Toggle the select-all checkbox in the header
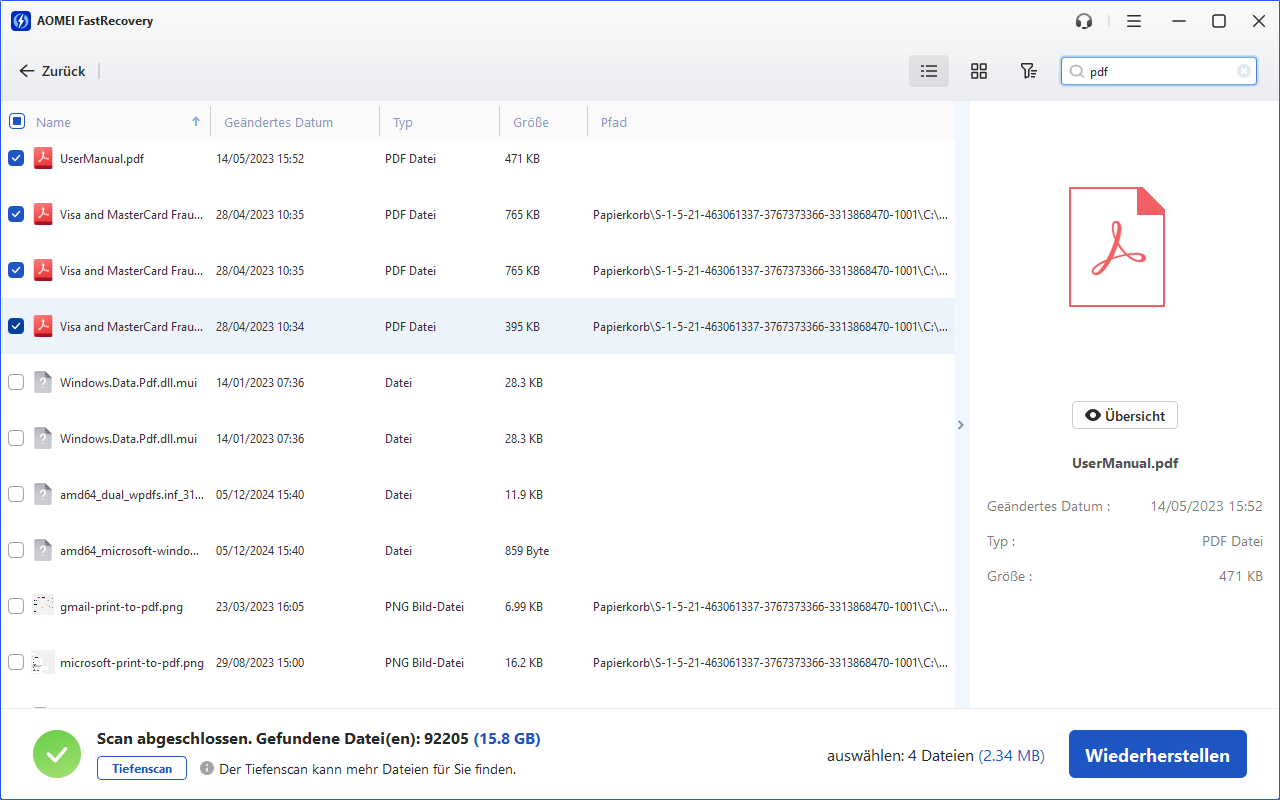1280x800 pixels. (x=17, y=121)
